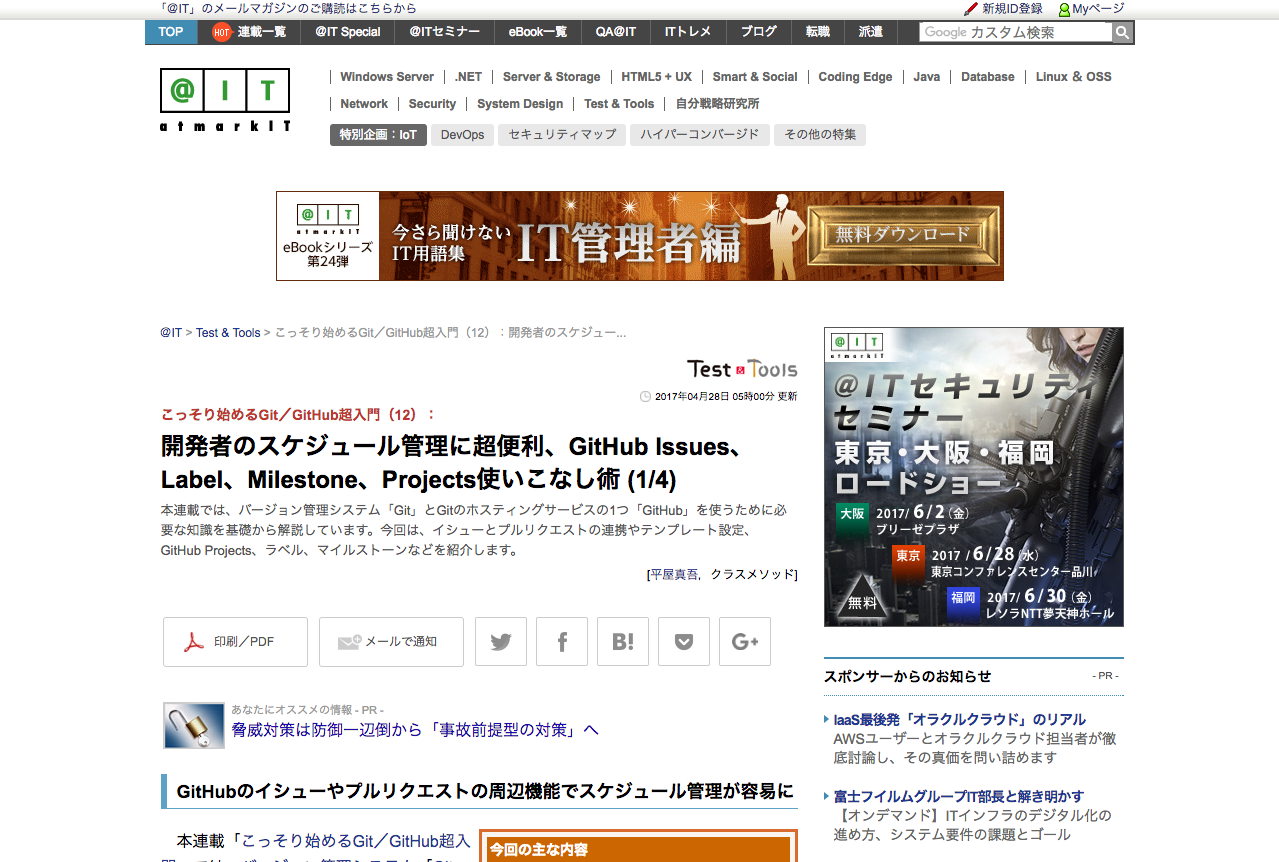
Task: Open QA@IT menu item
Action: pyautogui.click(x=616, y=32)
